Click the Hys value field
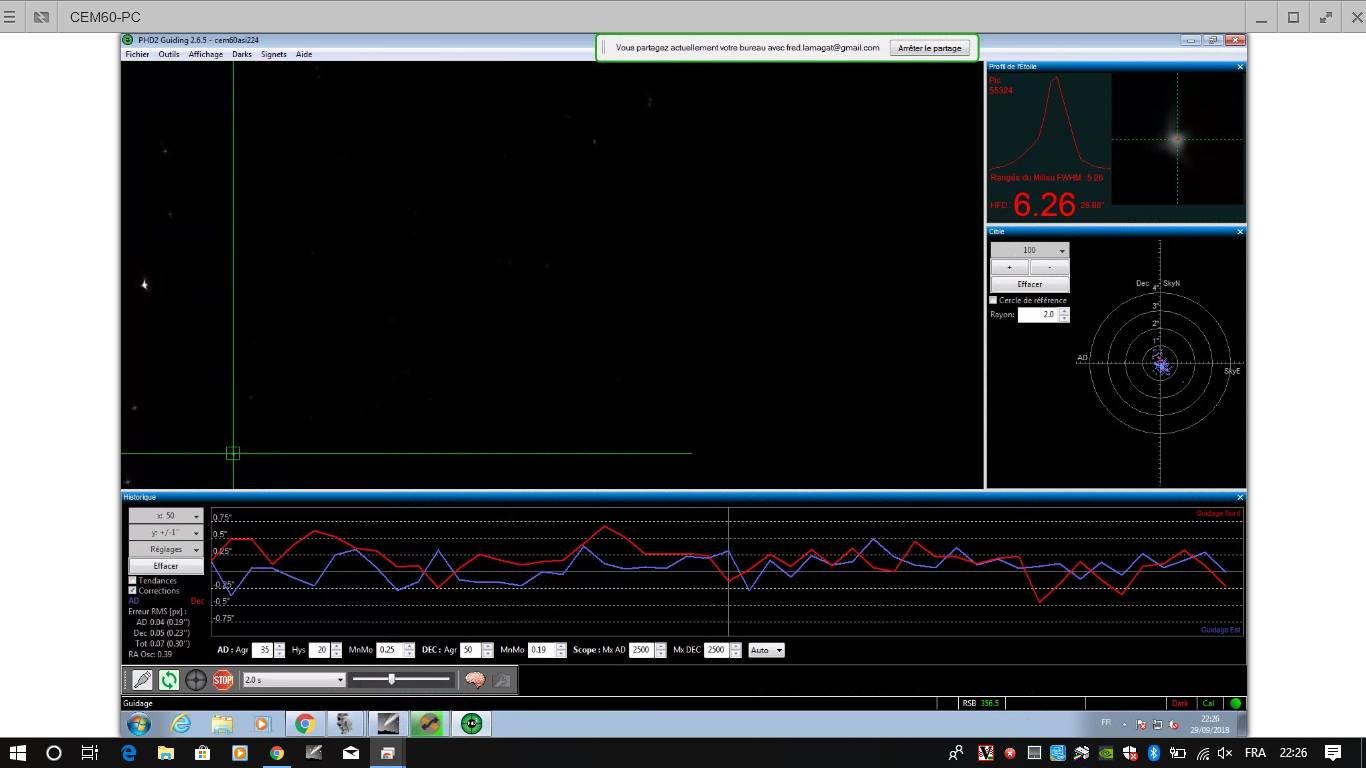Screen dimensions: 1366x768 coord(320,650)
